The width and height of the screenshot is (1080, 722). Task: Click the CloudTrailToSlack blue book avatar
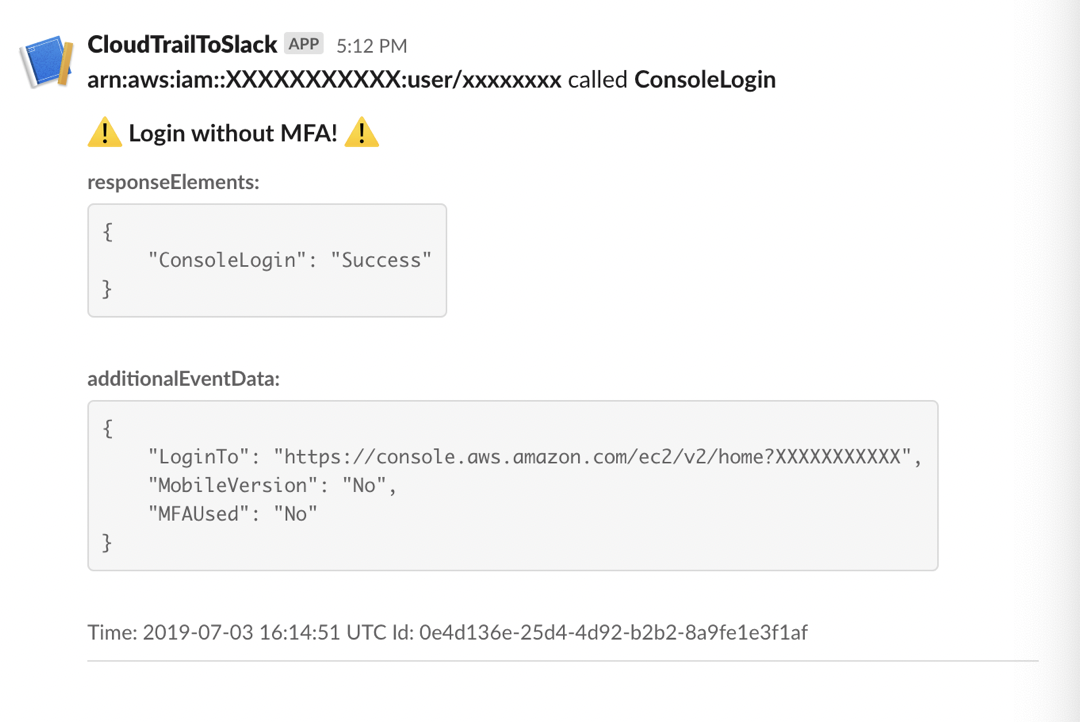47,62
